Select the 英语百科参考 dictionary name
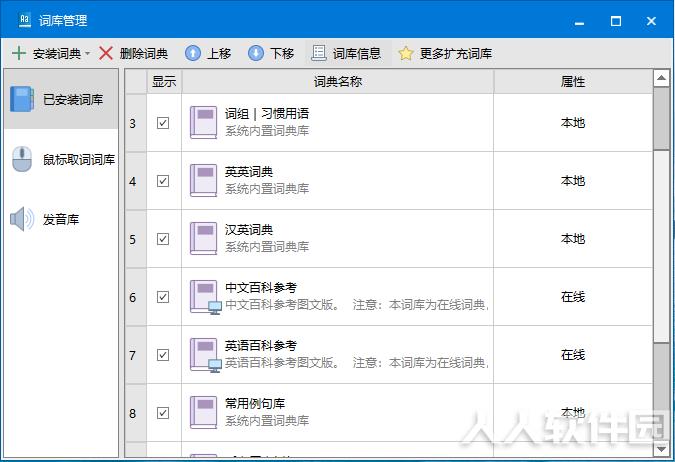The height and width of the screenshot is (462, 675). pos(261,346)
